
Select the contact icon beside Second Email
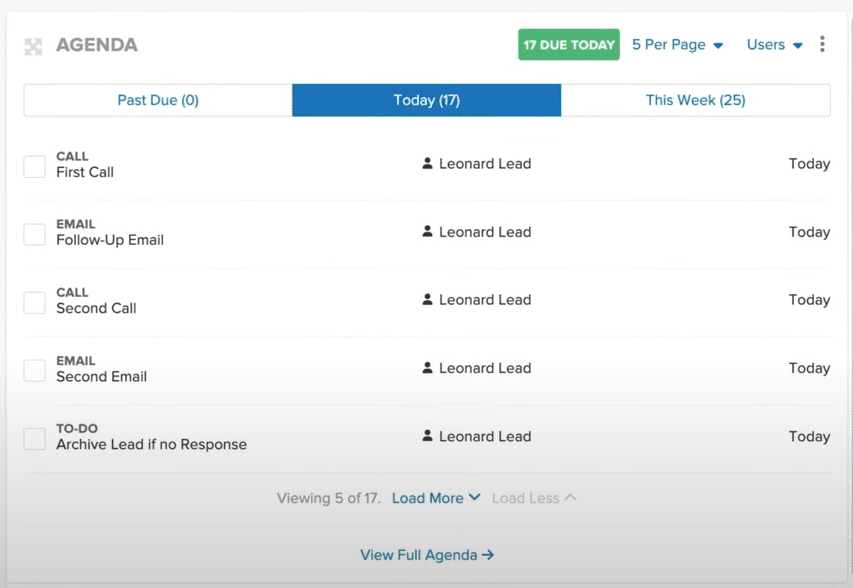point(429,367)
